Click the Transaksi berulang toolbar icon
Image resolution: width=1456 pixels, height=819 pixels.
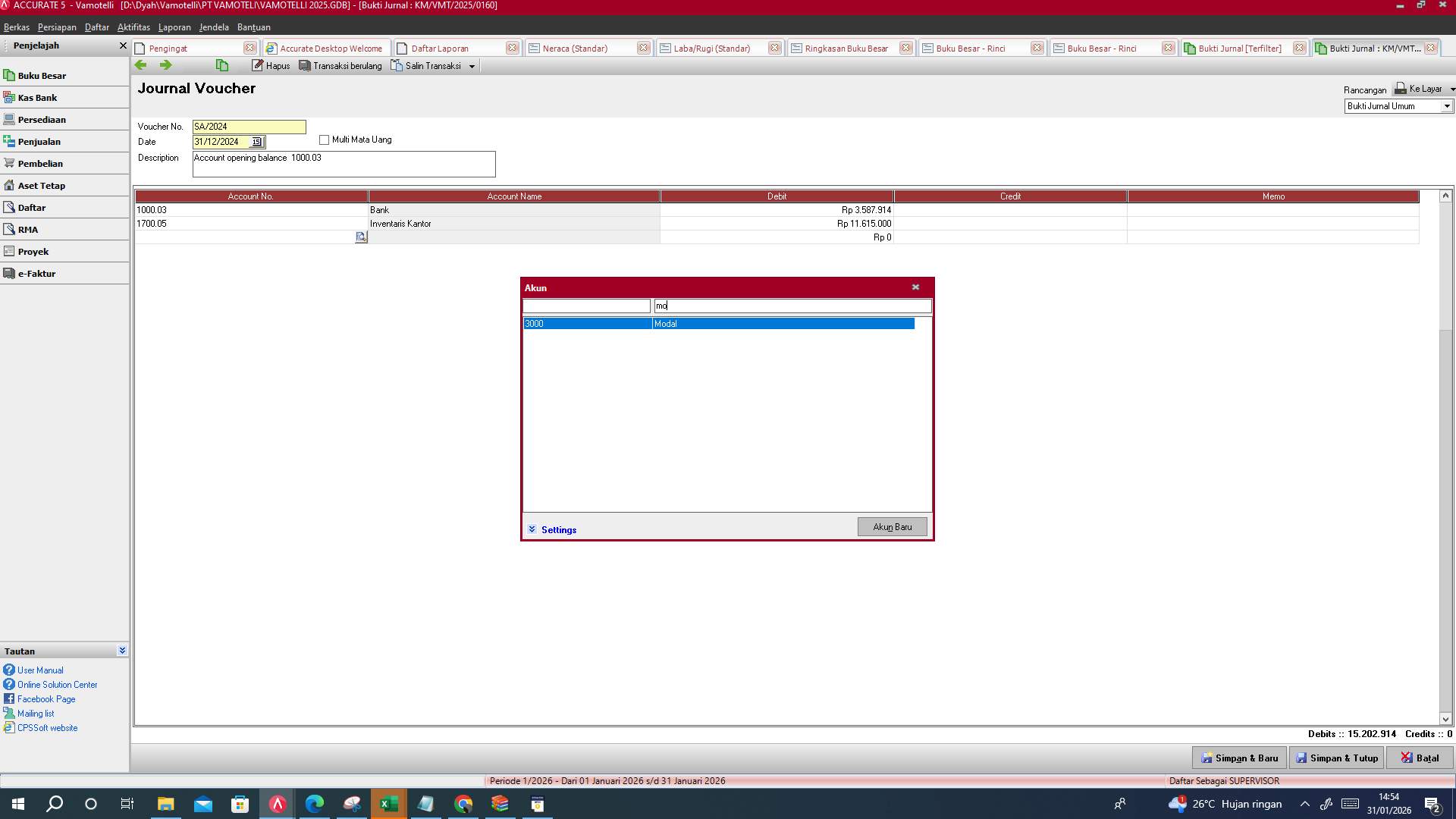(340, 65)
